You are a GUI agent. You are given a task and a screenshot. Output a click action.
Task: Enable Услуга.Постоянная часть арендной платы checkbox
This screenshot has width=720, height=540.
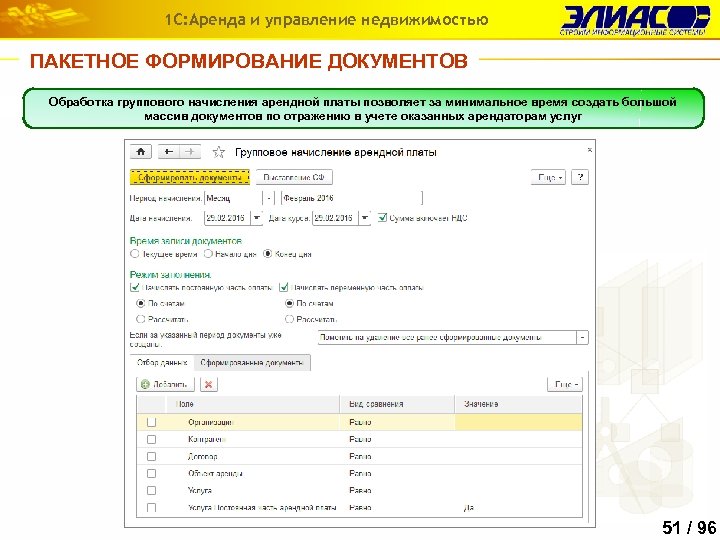(x=151, y=507)
